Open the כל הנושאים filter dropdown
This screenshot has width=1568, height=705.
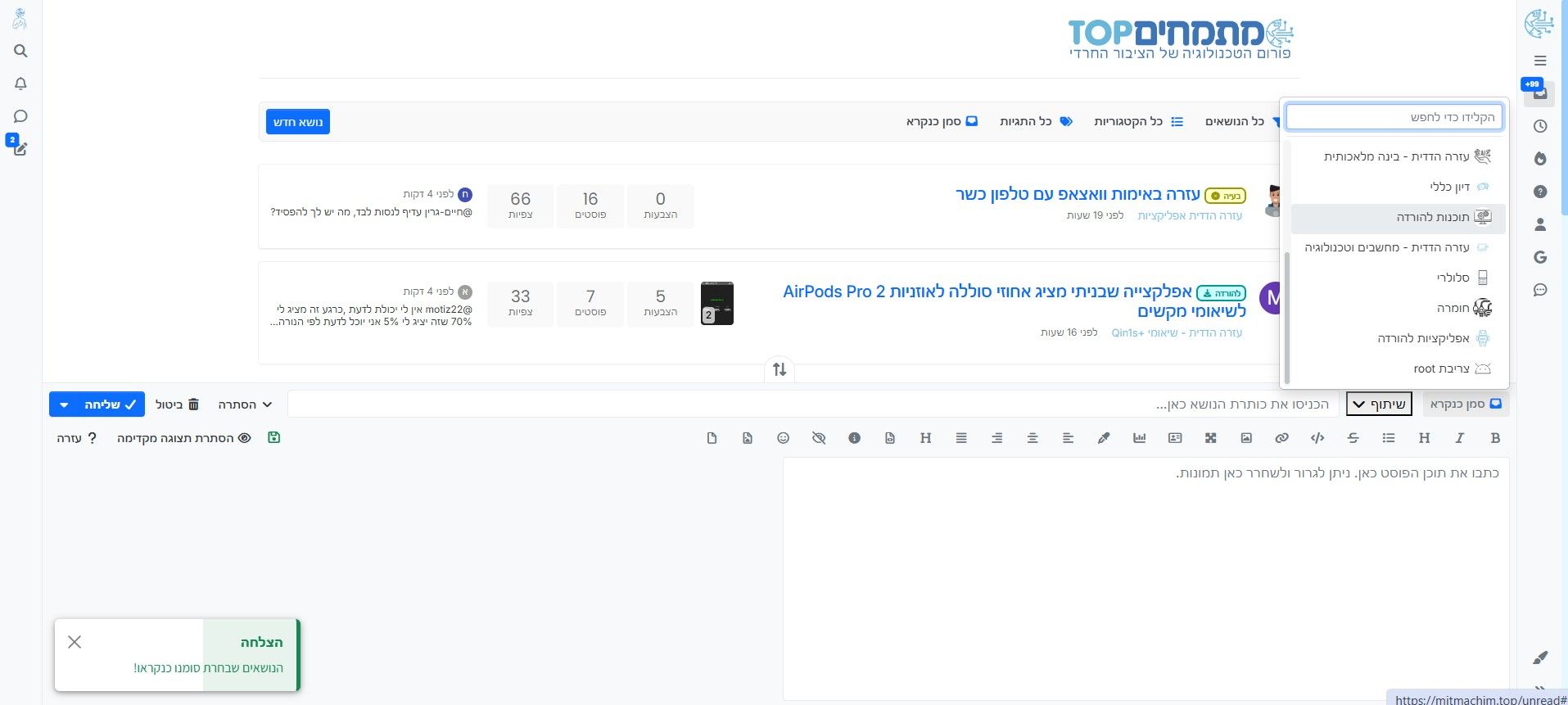pyautogui.click(x=1242, y=121)
